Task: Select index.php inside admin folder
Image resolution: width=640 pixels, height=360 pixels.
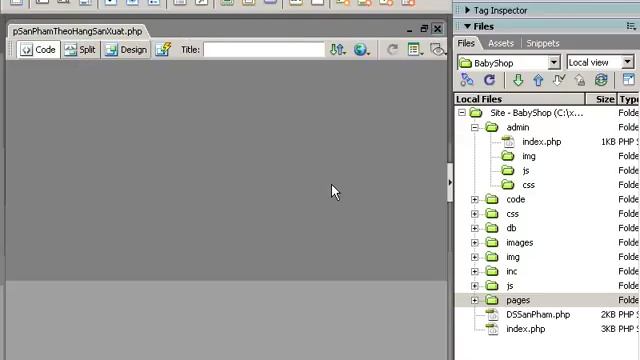Action: (542, 142)
